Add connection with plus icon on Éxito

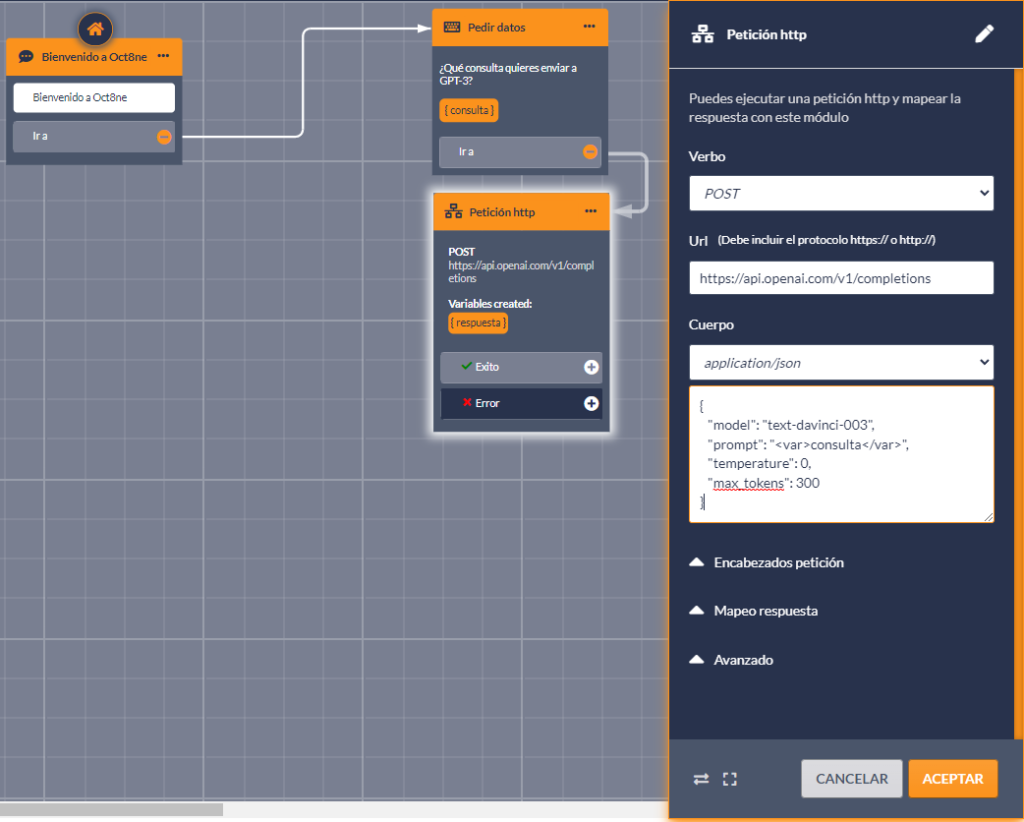click(591, 367)
